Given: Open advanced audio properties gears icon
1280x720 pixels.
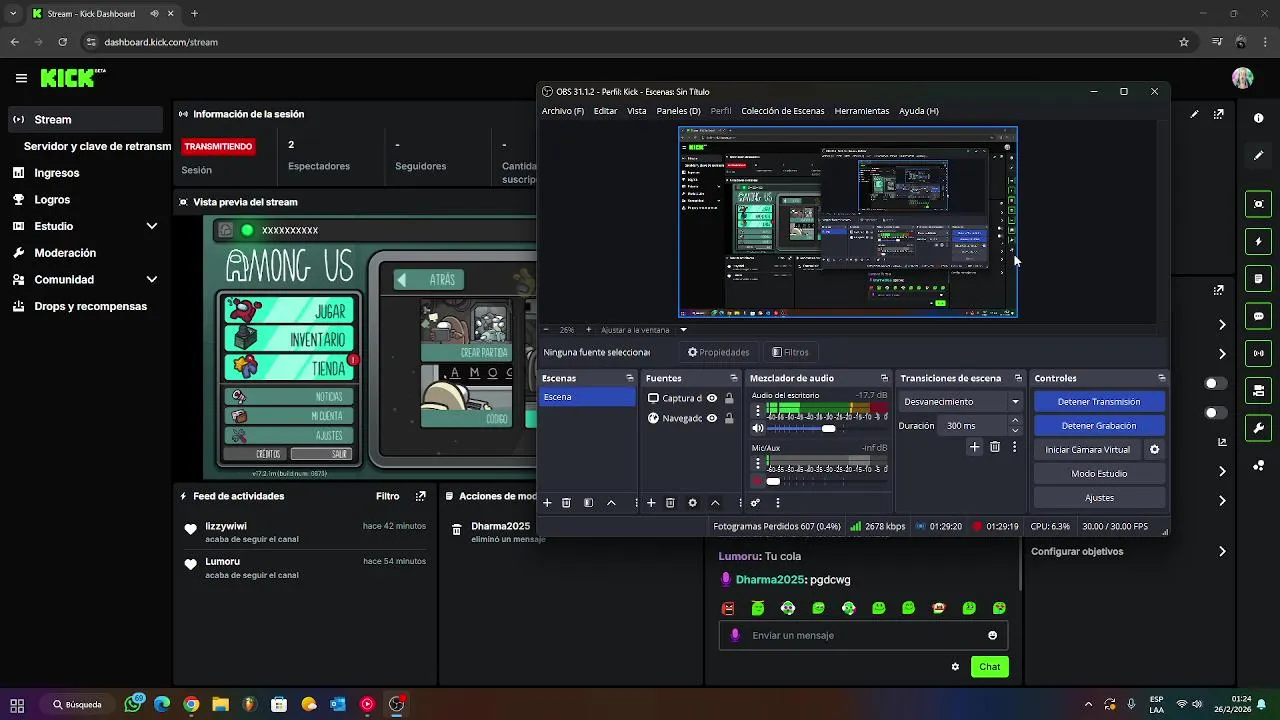Looking at the screenshot, I should (755, 503).
